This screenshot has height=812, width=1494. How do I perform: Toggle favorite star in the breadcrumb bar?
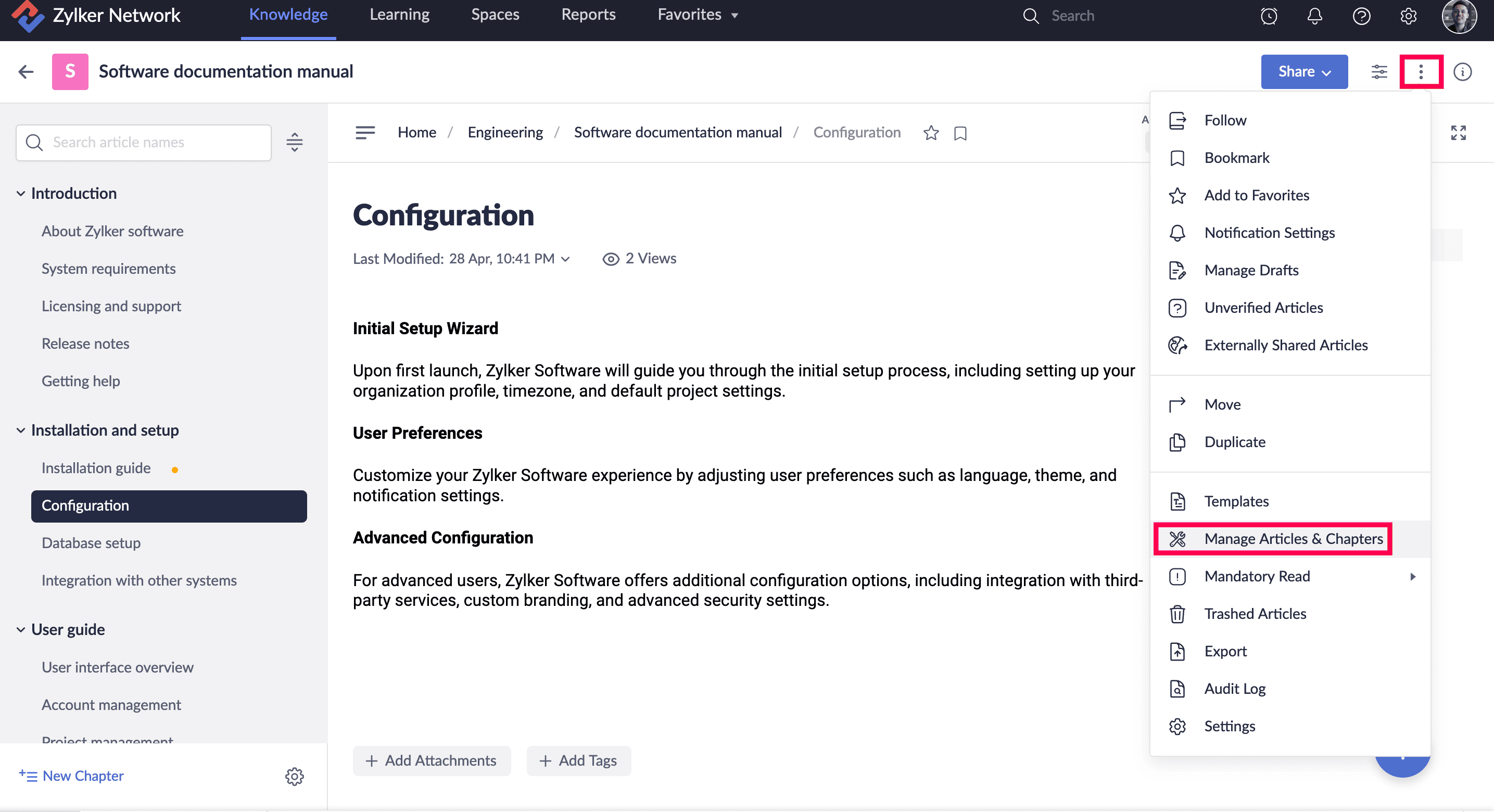pos(931,133)
